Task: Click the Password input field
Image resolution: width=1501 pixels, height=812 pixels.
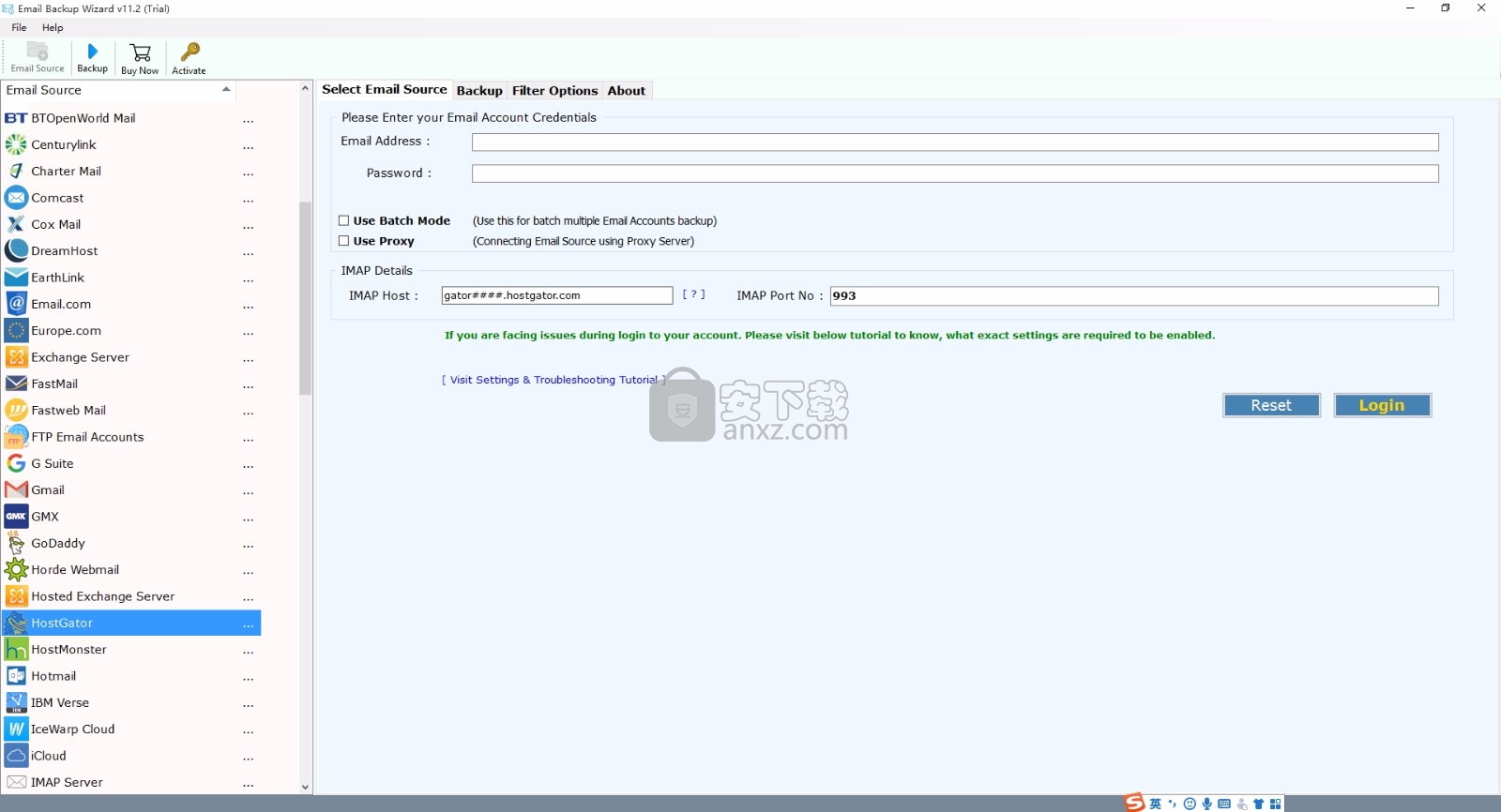Action: [x=955, y=173]
